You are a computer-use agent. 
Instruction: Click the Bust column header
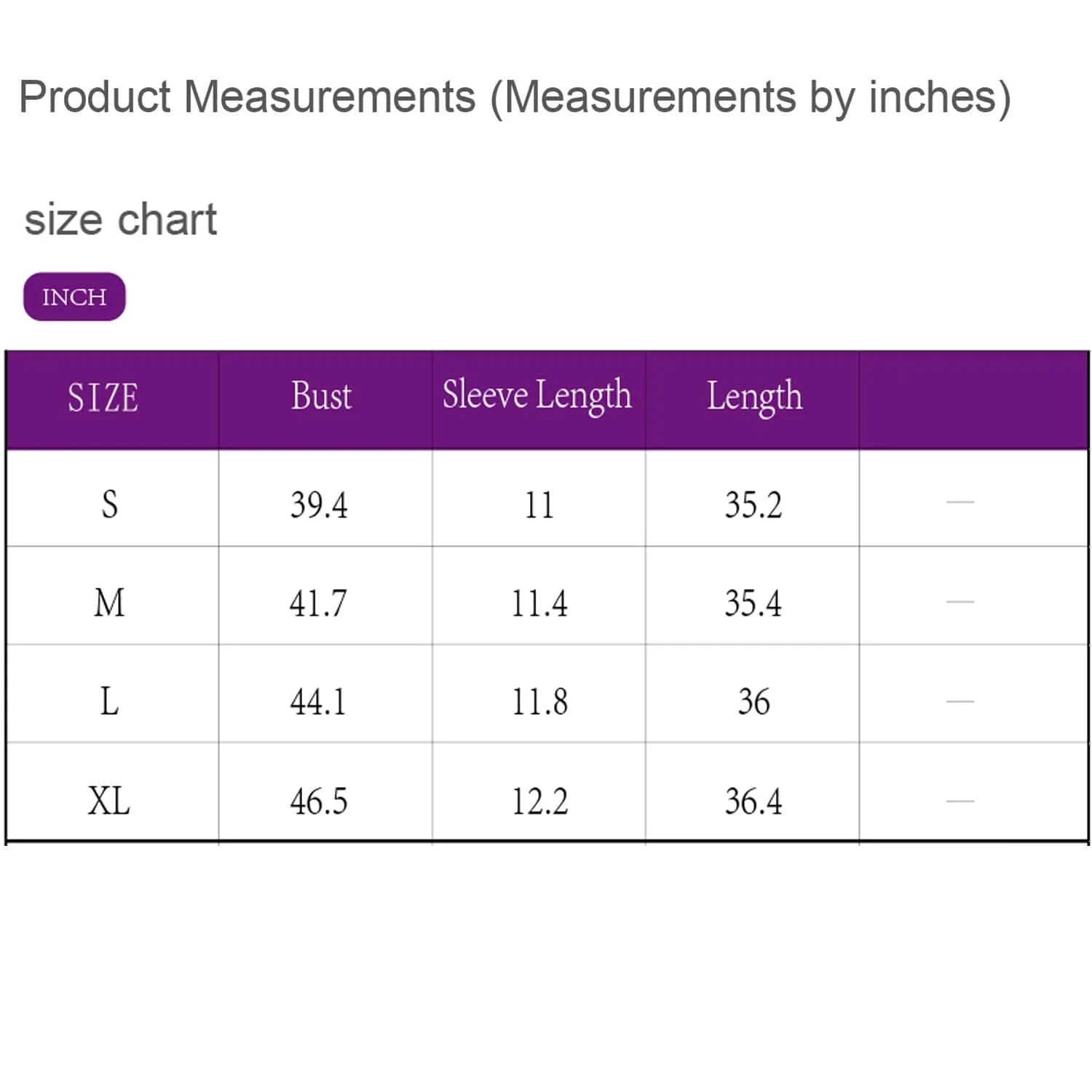[321, 396]
